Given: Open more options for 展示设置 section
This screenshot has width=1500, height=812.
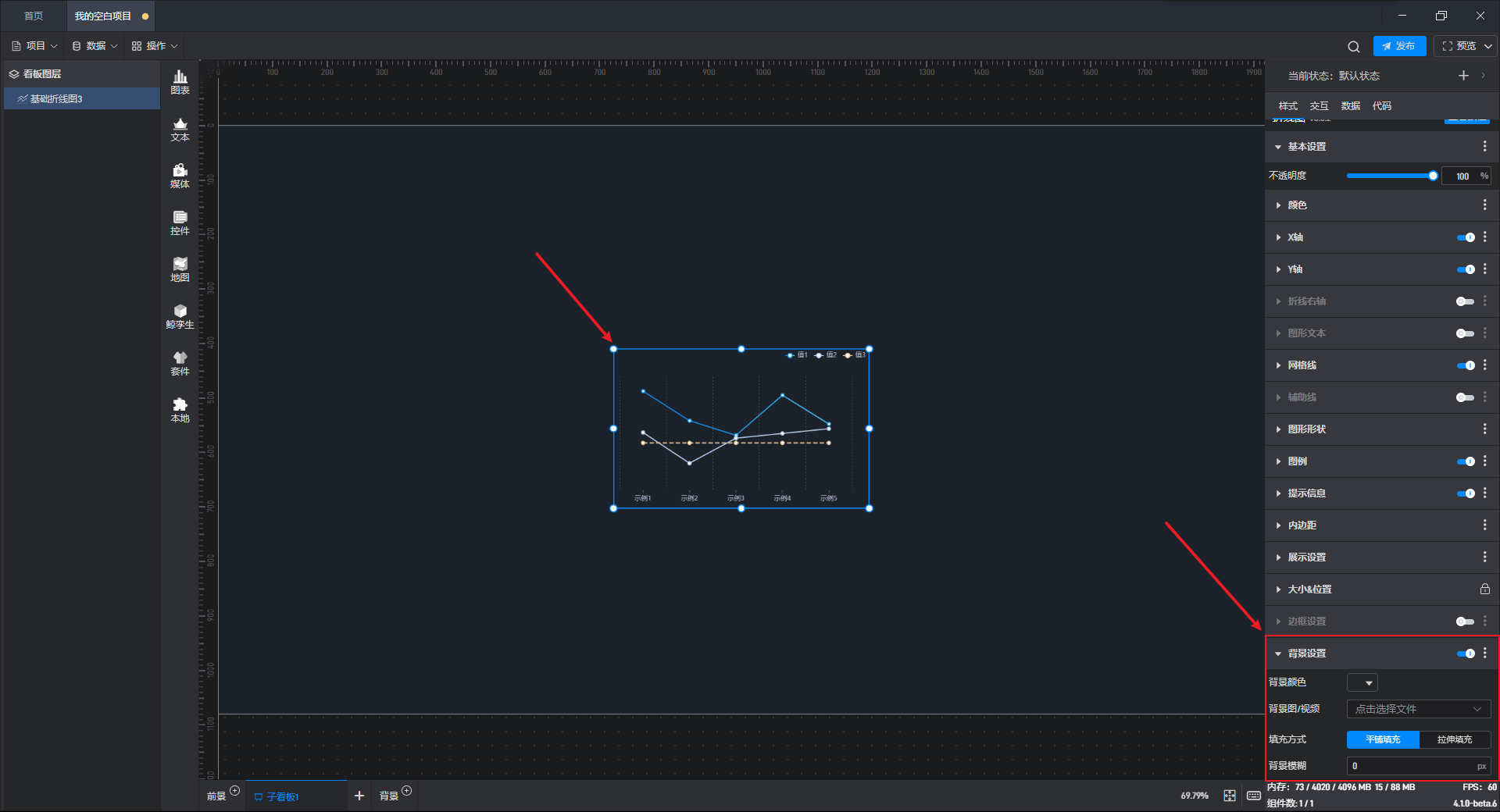Looking at the screenshot, I should pyautogui.click(x=1484, y=557).
